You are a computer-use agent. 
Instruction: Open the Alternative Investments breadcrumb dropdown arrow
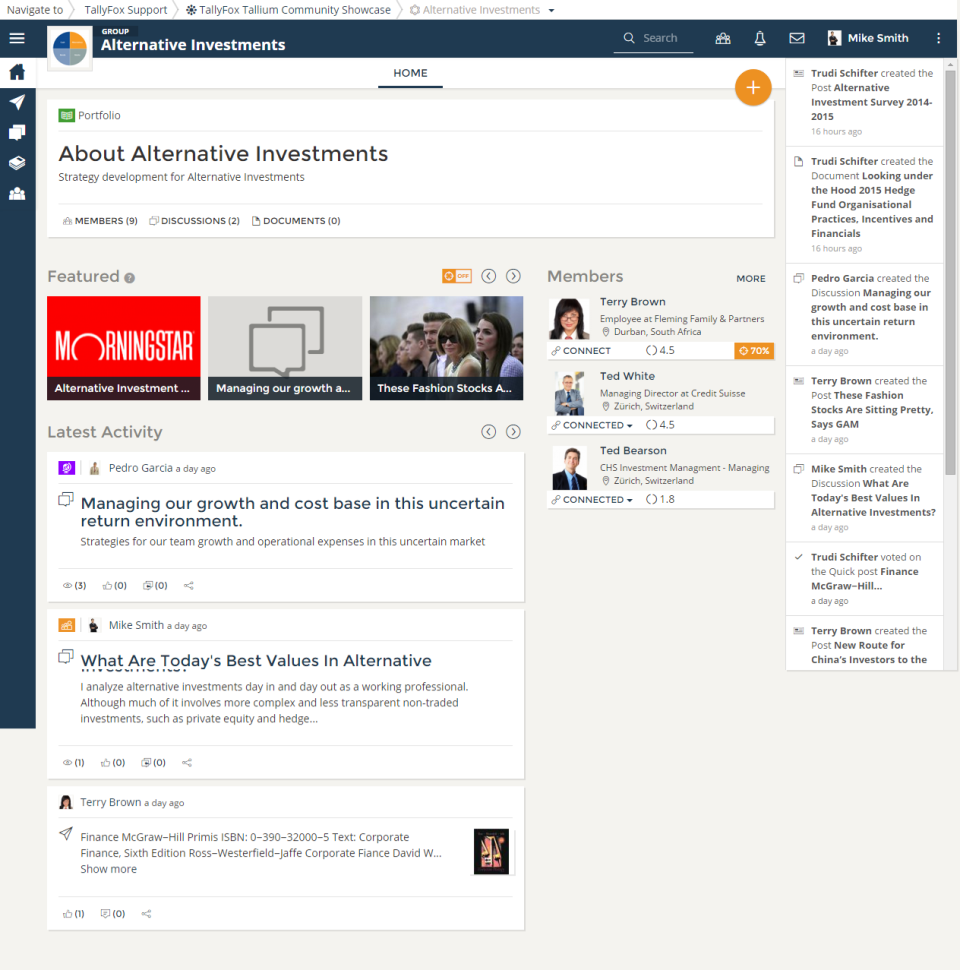tap(551, 10)
